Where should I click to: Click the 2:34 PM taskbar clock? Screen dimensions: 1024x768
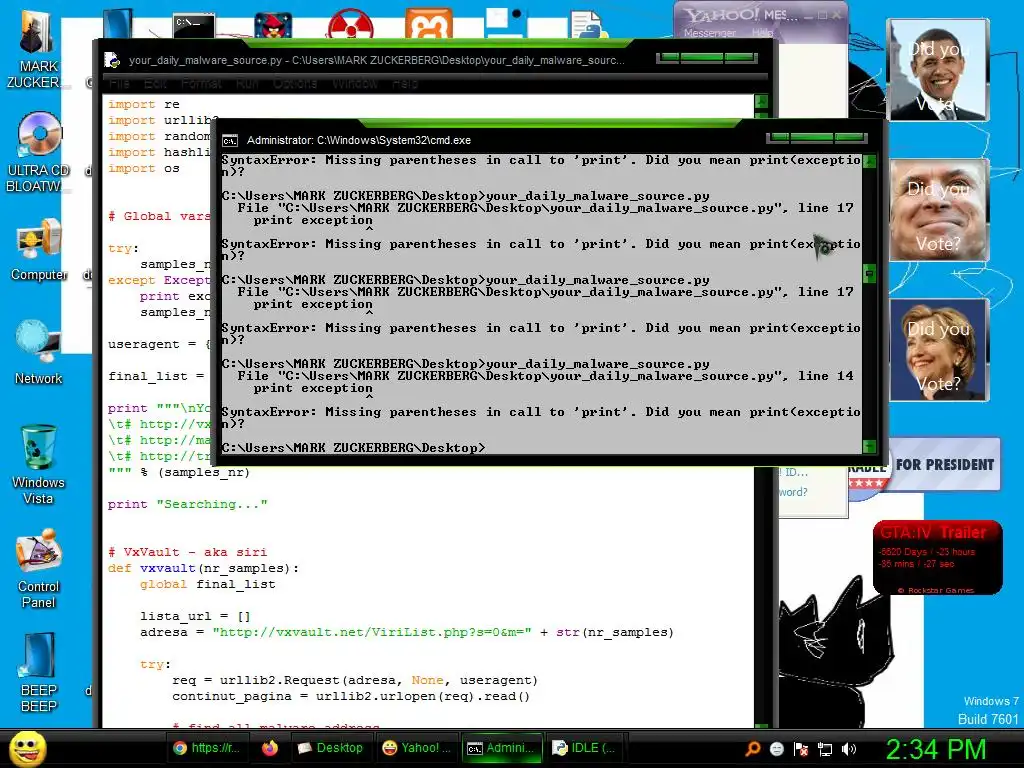tap(935, 749)
